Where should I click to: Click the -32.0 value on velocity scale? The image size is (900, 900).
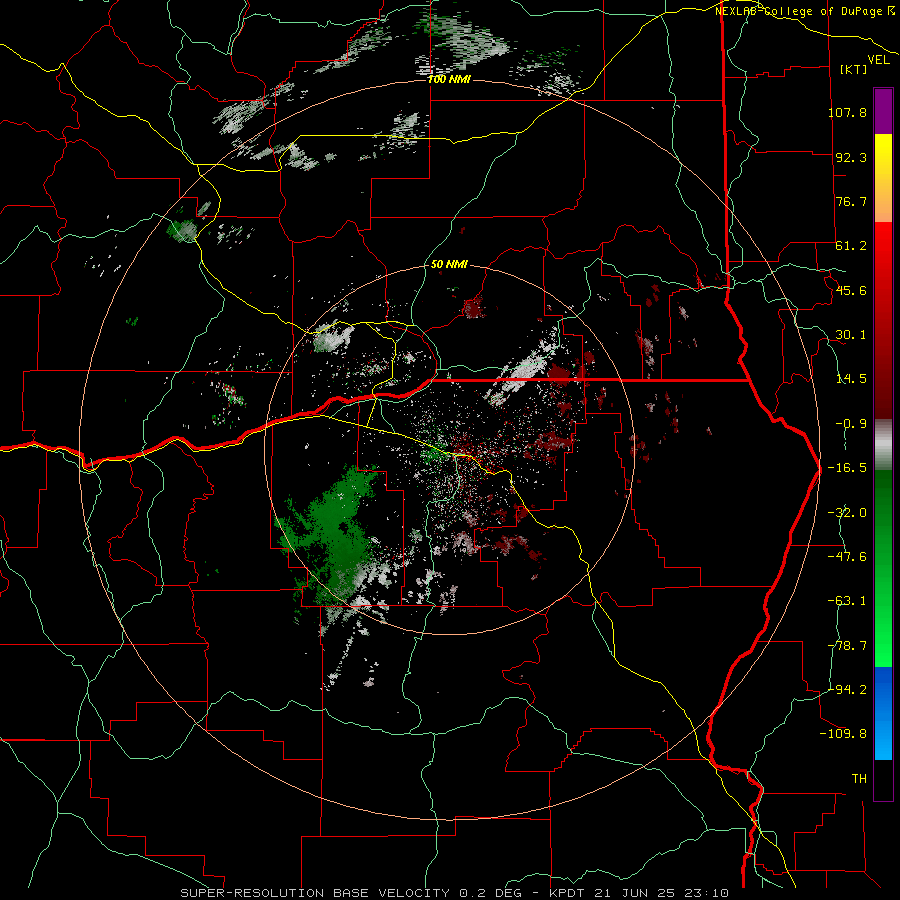(847, 513)
